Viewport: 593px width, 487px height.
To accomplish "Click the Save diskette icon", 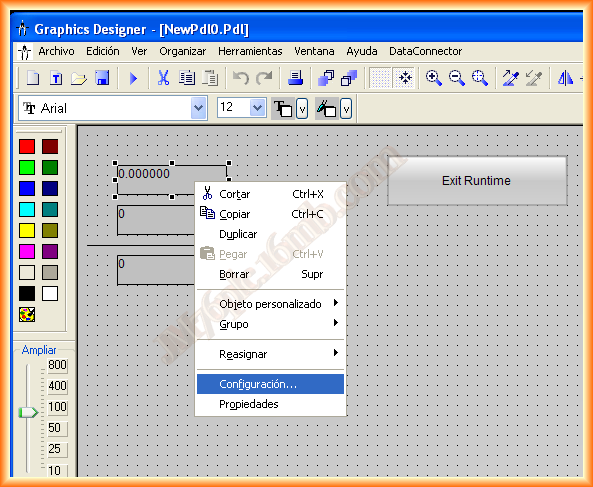I will tap(102, 78).
